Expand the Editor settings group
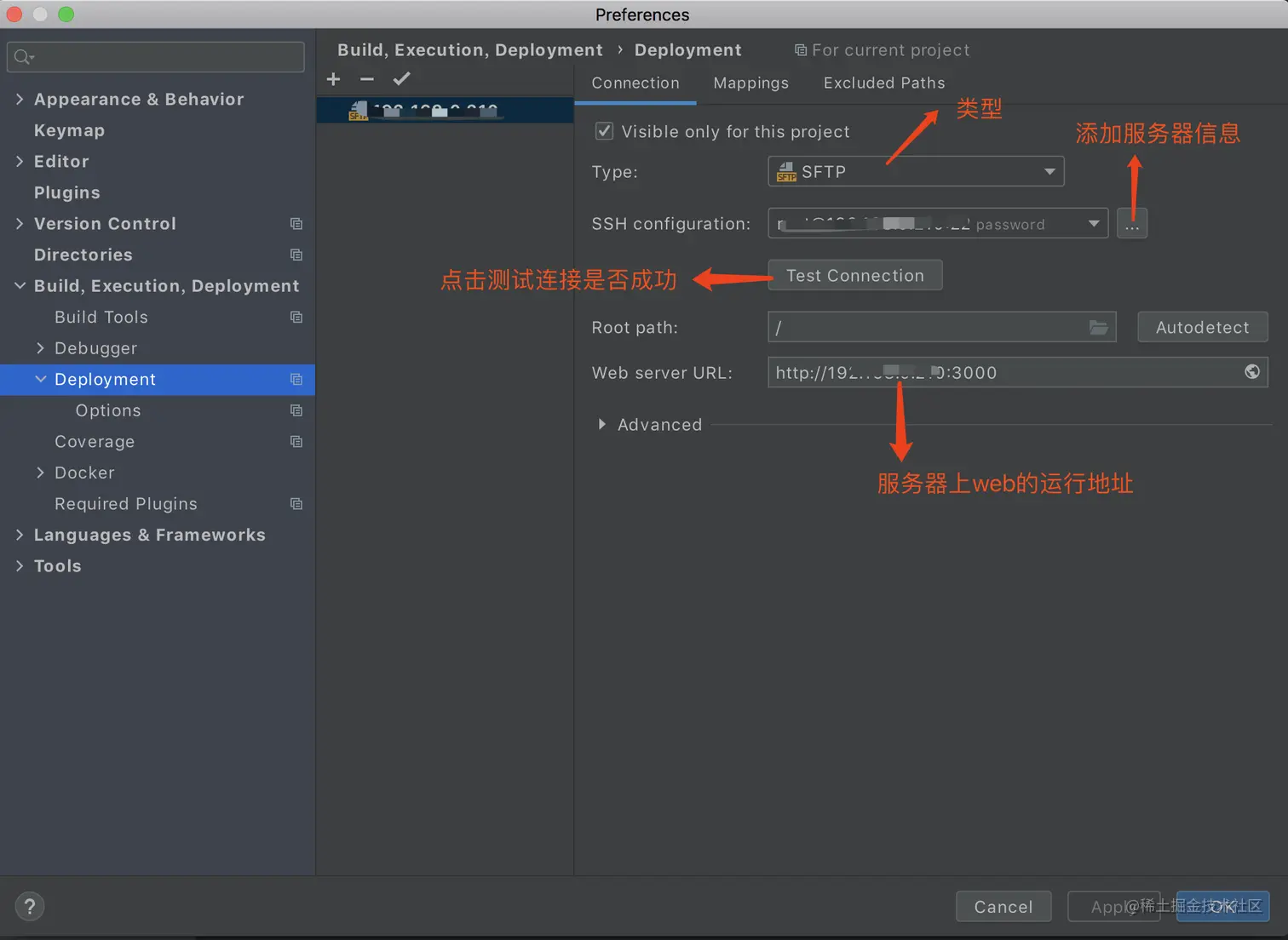Viewport: 1288px width, 940px height. pyautogui.click(x=20, y=162)
